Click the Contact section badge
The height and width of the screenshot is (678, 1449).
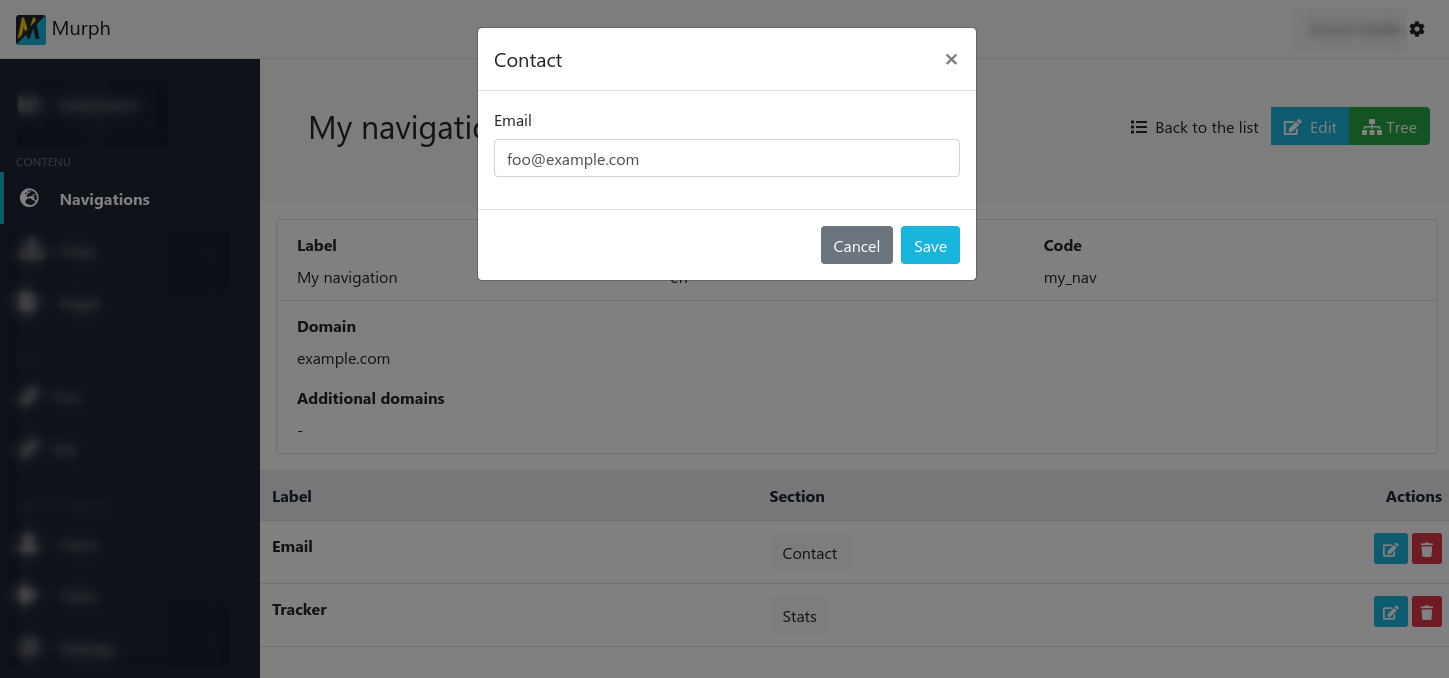809,553
